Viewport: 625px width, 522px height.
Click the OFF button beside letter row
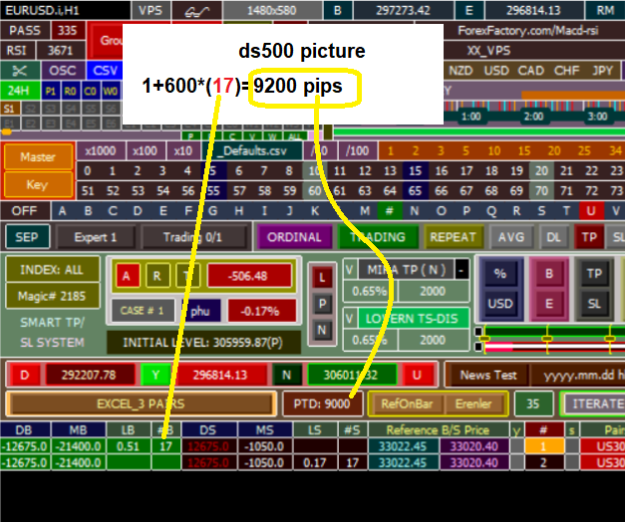(x=25, y=210)
